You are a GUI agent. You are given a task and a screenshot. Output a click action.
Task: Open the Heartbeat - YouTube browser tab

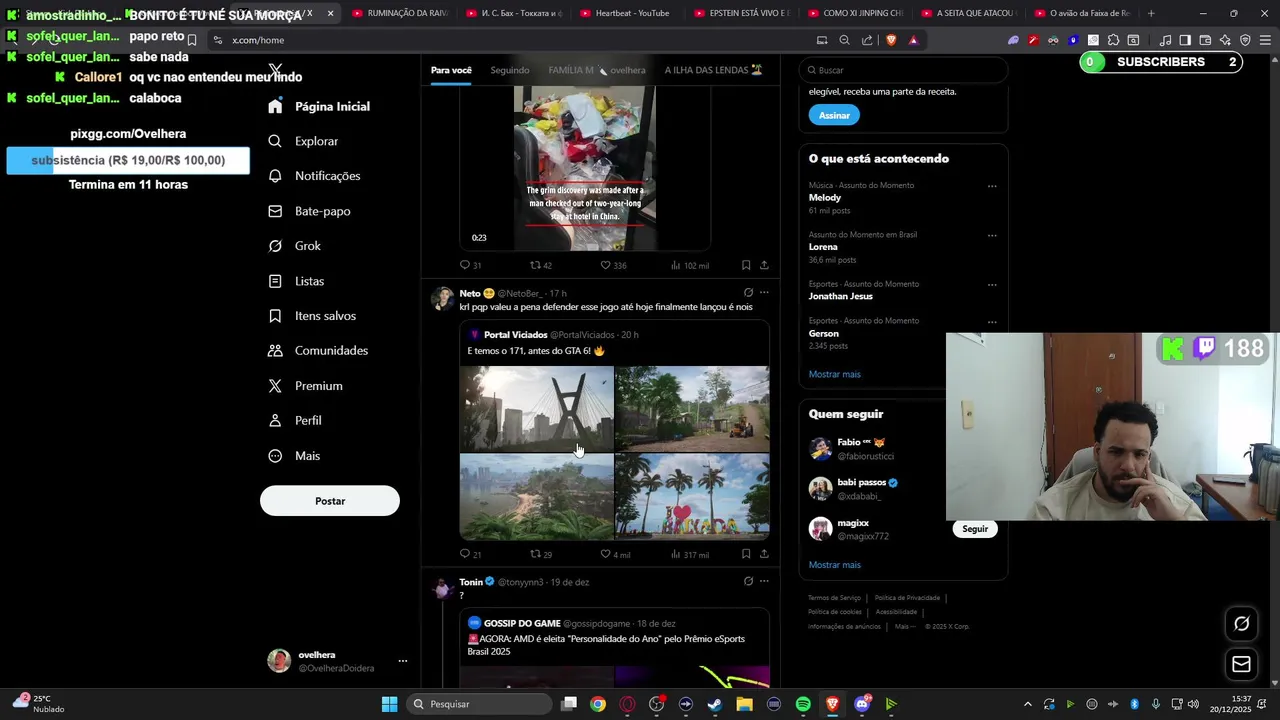click(x=632, y=13)
